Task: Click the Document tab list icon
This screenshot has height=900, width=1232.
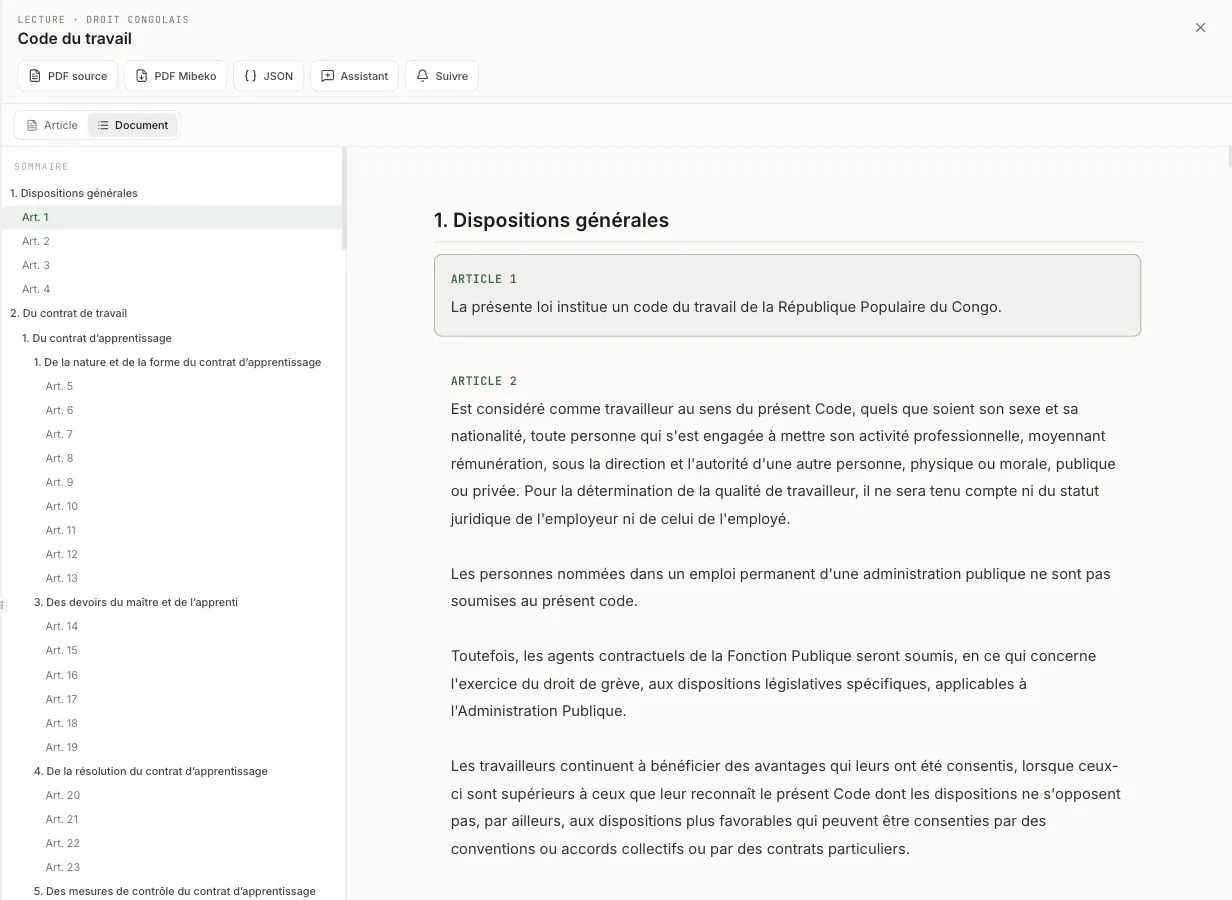Action: click(103, 125)
